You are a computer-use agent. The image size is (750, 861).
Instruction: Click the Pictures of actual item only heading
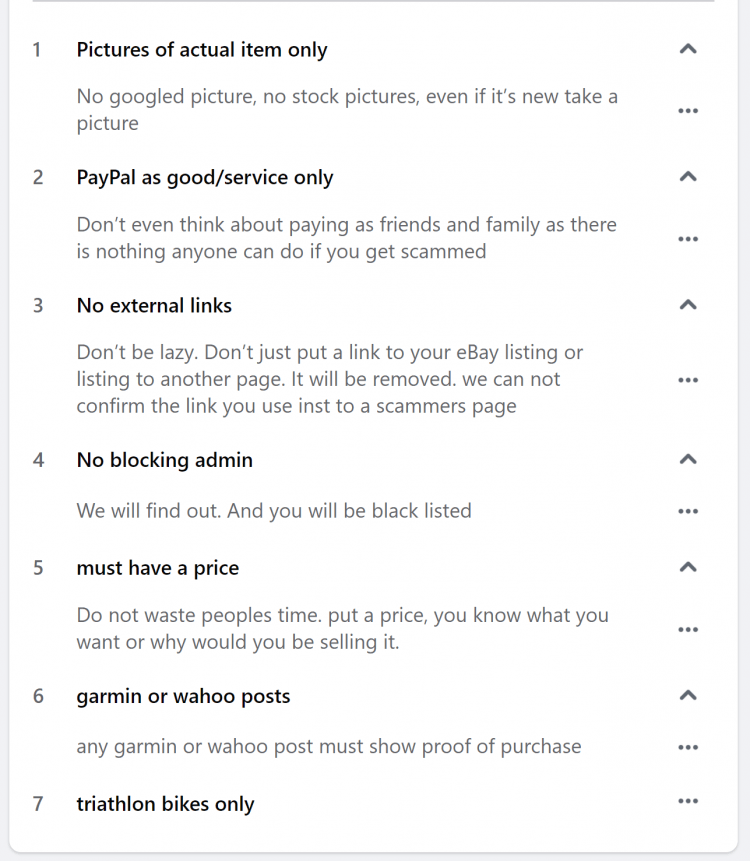tap(202, 49)
